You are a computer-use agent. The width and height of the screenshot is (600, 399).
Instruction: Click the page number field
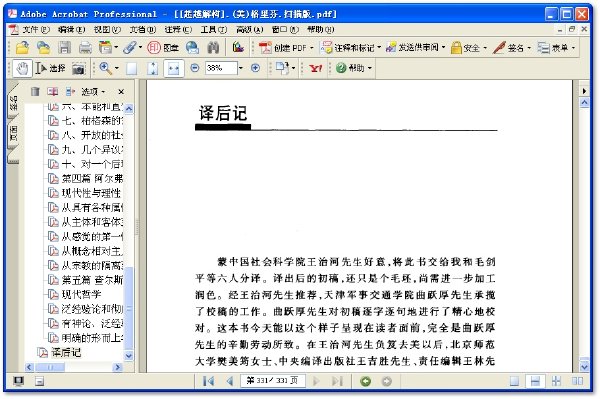pos(272,381)
